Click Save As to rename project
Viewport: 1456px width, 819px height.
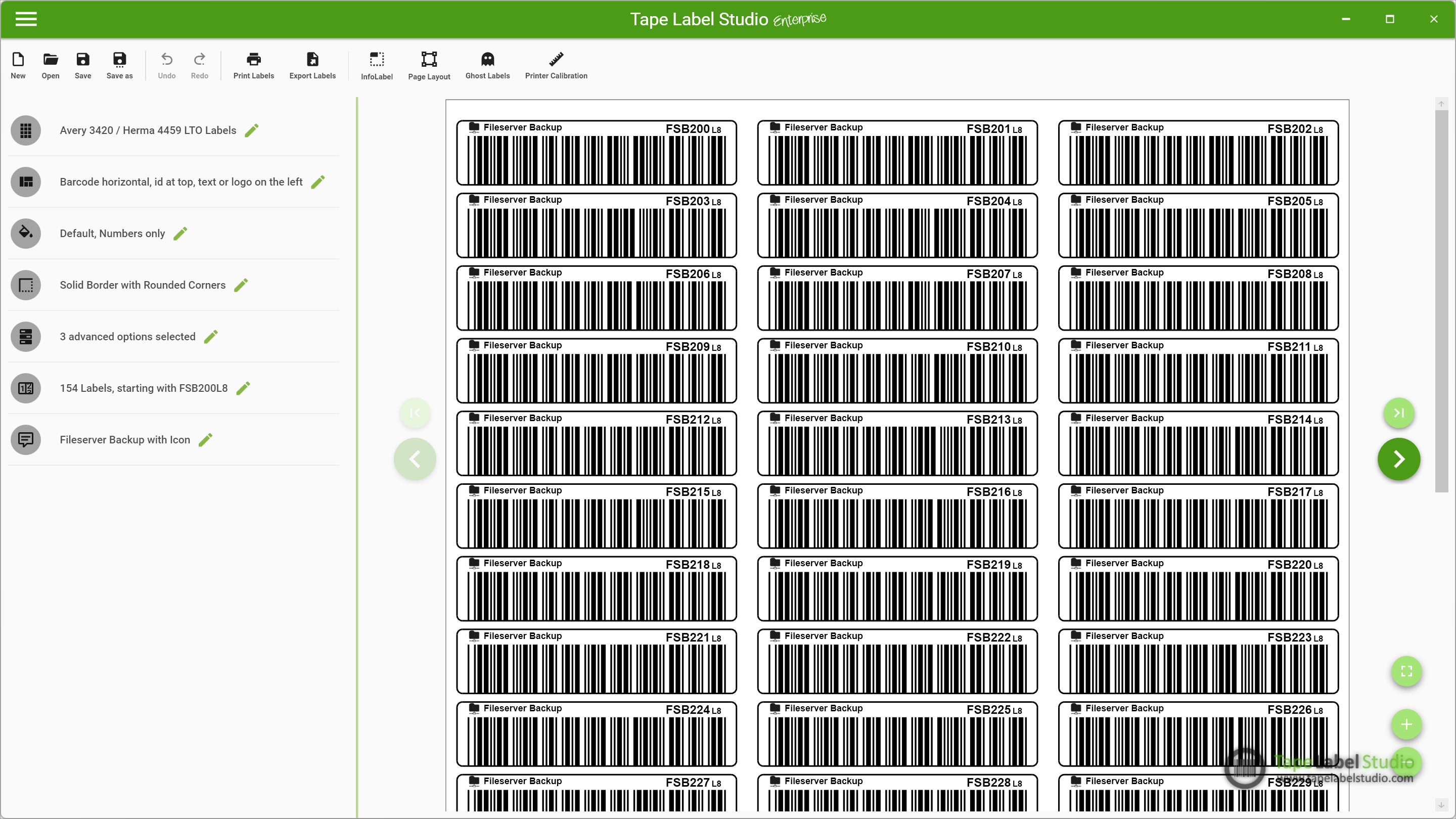(x=119, y=65)
